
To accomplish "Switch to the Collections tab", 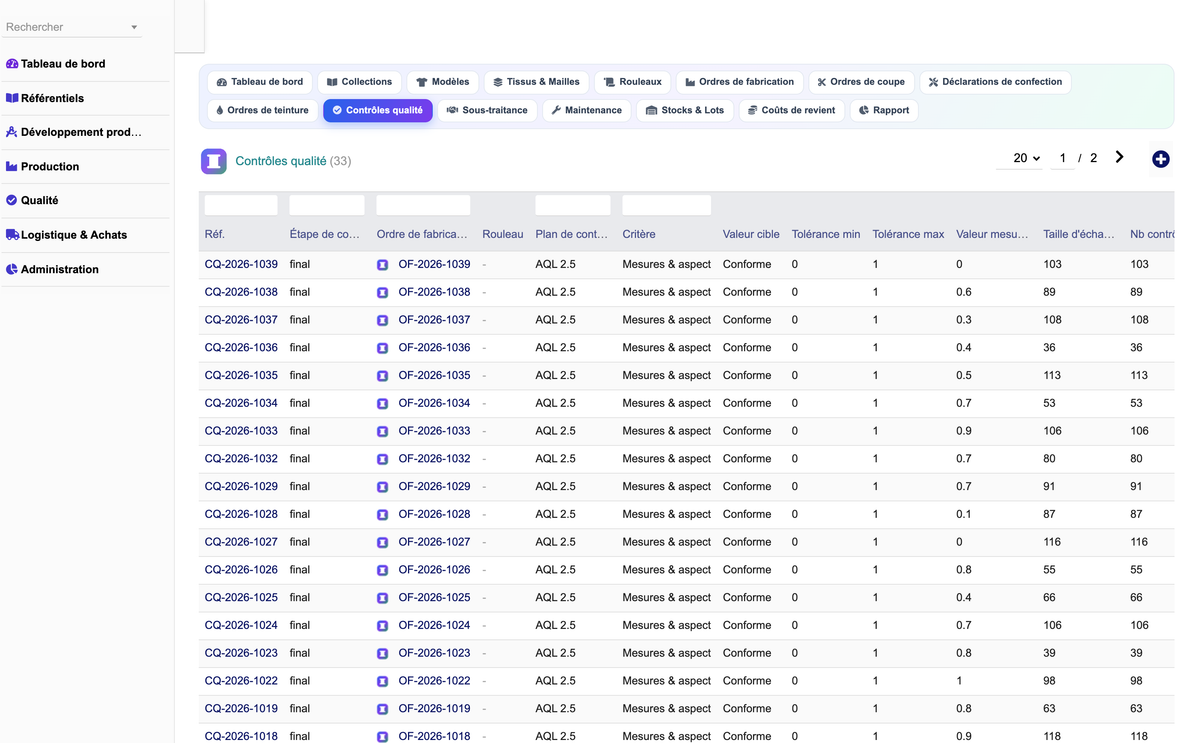I will 360,82.
